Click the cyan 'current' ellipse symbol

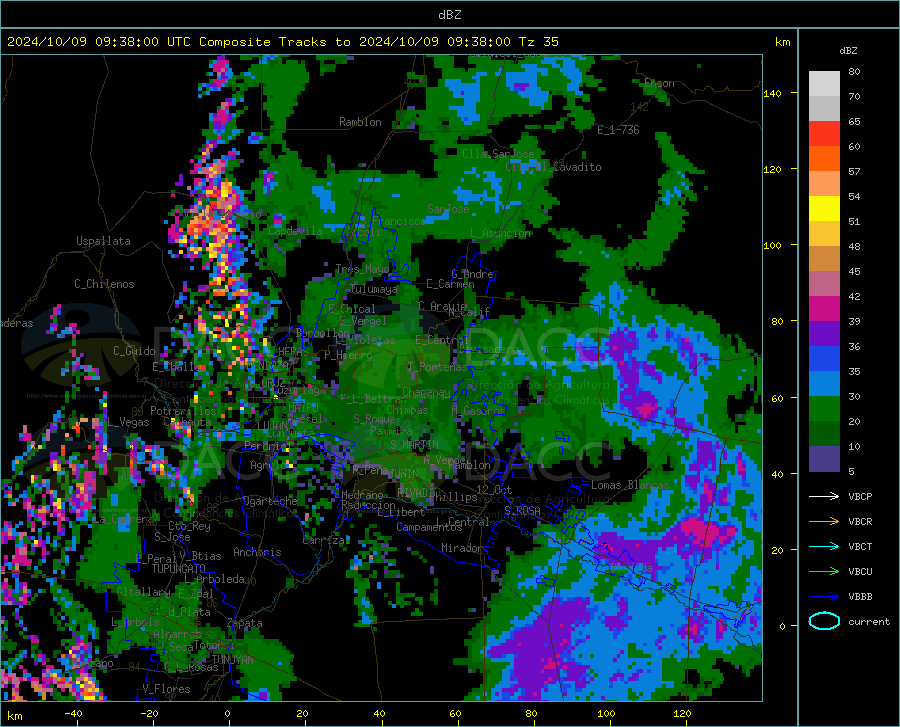[x=824, y=621]
